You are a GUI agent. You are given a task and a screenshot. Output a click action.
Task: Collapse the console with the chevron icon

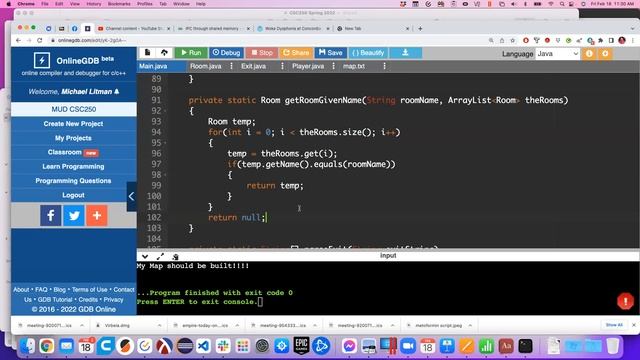tap(145, 256)
